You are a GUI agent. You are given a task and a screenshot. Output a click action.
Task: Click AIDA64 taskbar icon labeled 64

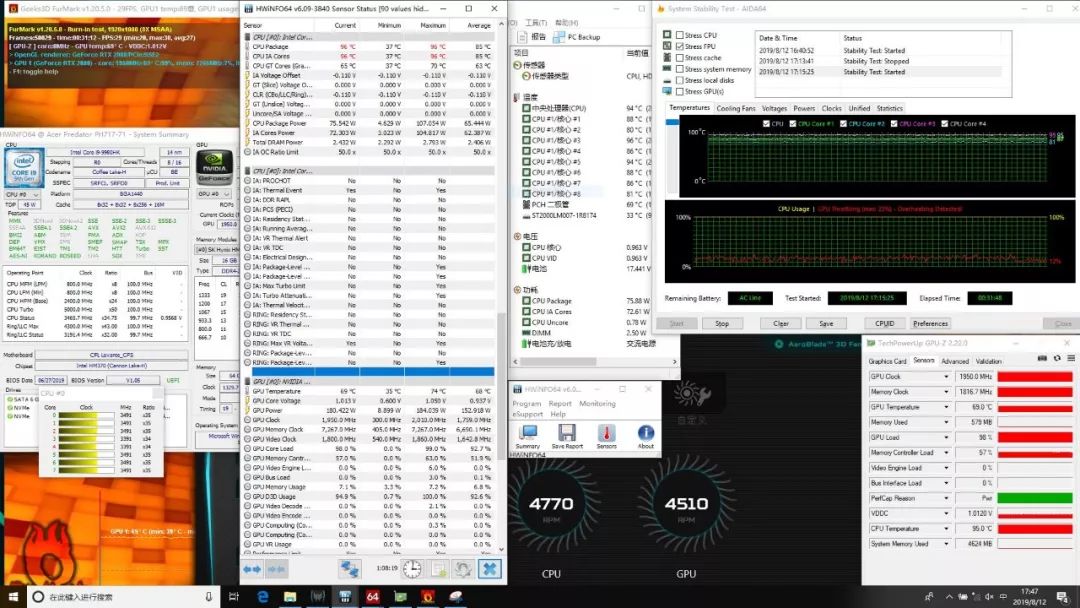[373, 596]
